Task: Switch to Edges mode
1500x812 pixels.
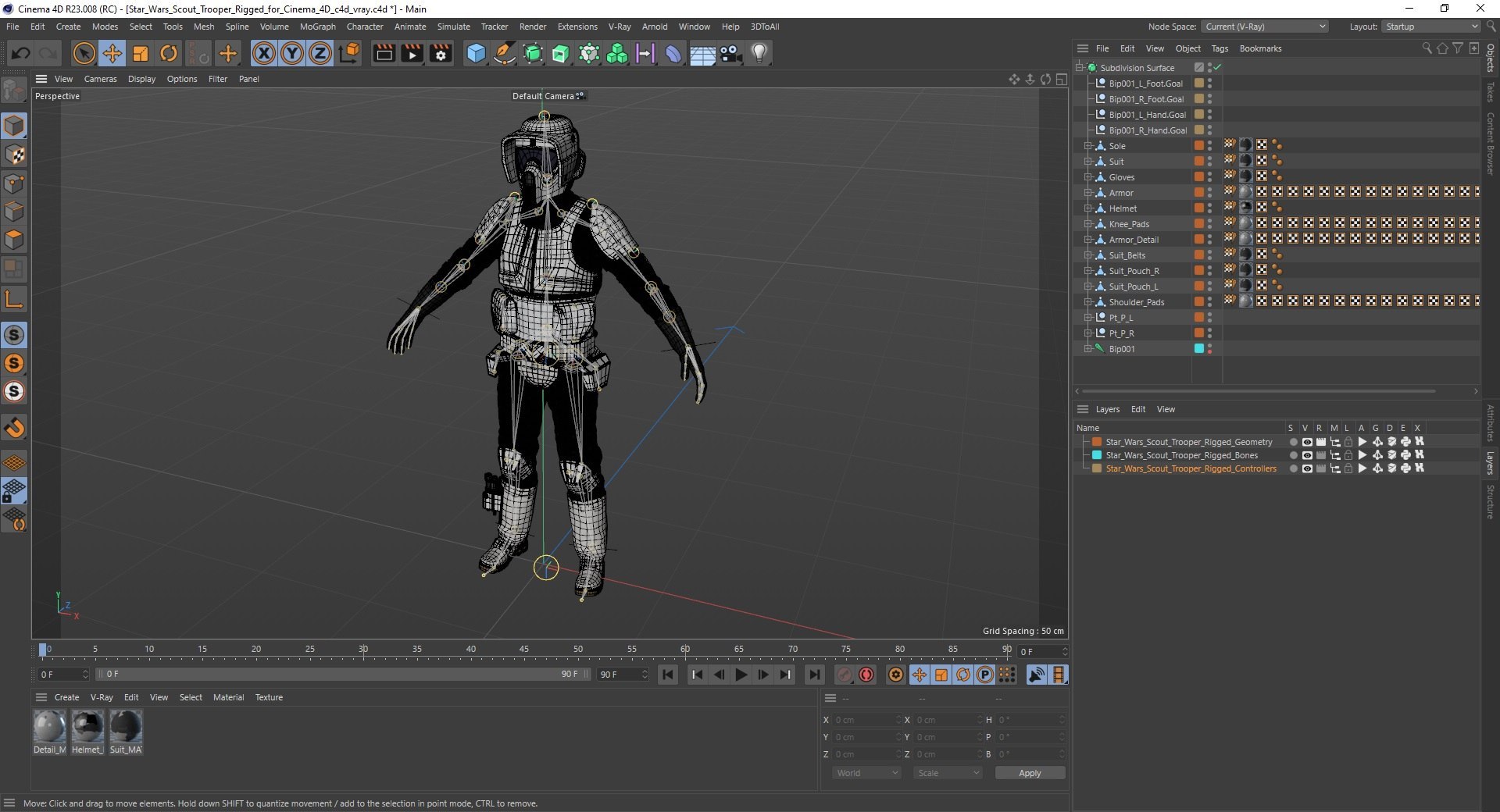Action: [x=14, y=212]
